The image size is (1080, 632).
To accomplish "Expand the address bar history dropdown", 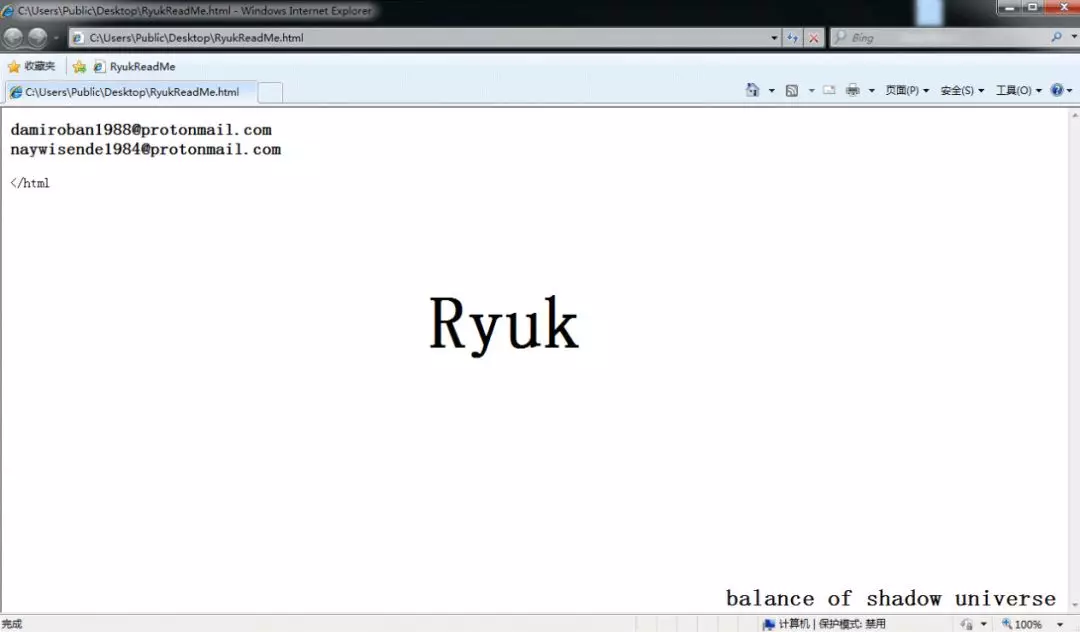I will tap(774, 38).
